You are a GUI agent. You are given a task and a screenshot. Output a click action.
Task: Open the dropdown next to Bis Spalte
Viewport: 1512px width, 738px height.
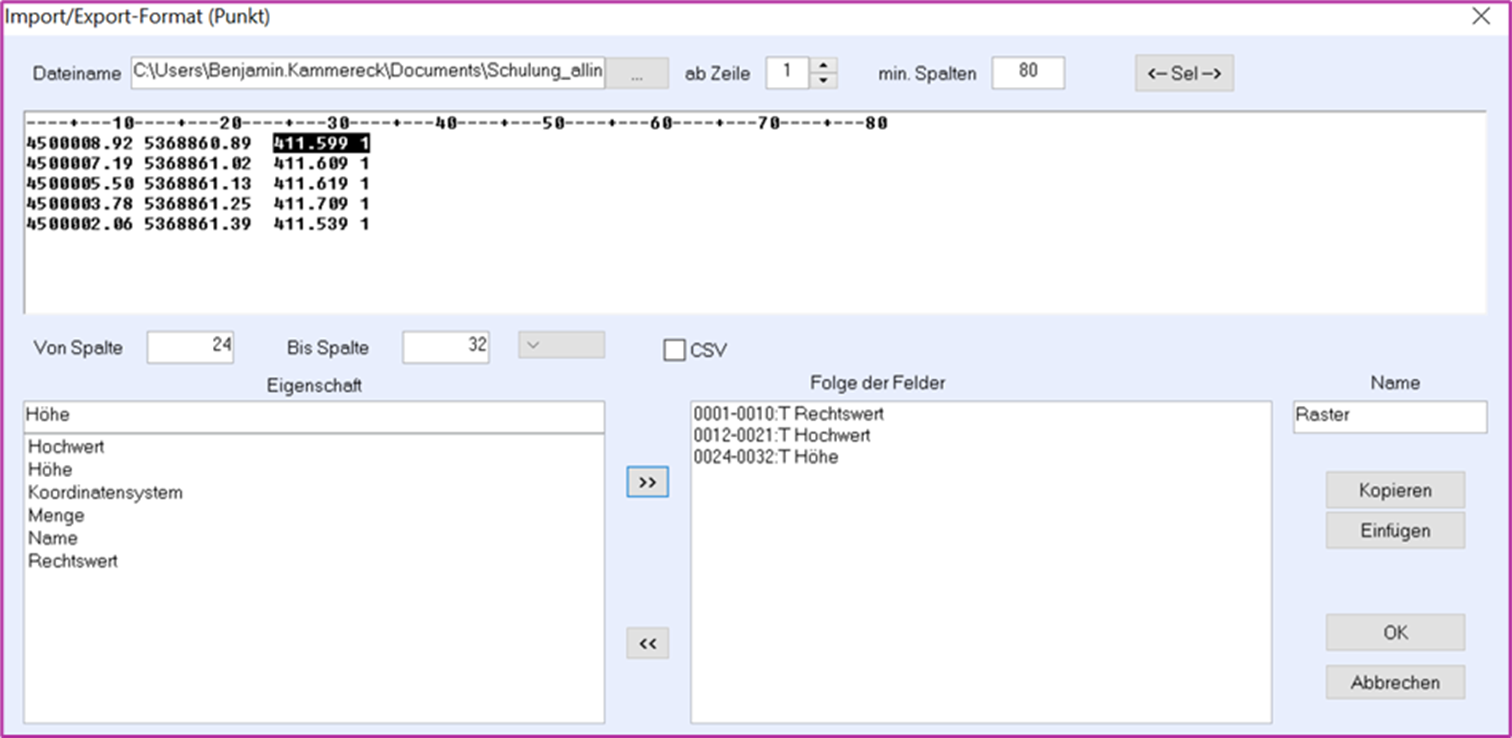pos(561,345)
